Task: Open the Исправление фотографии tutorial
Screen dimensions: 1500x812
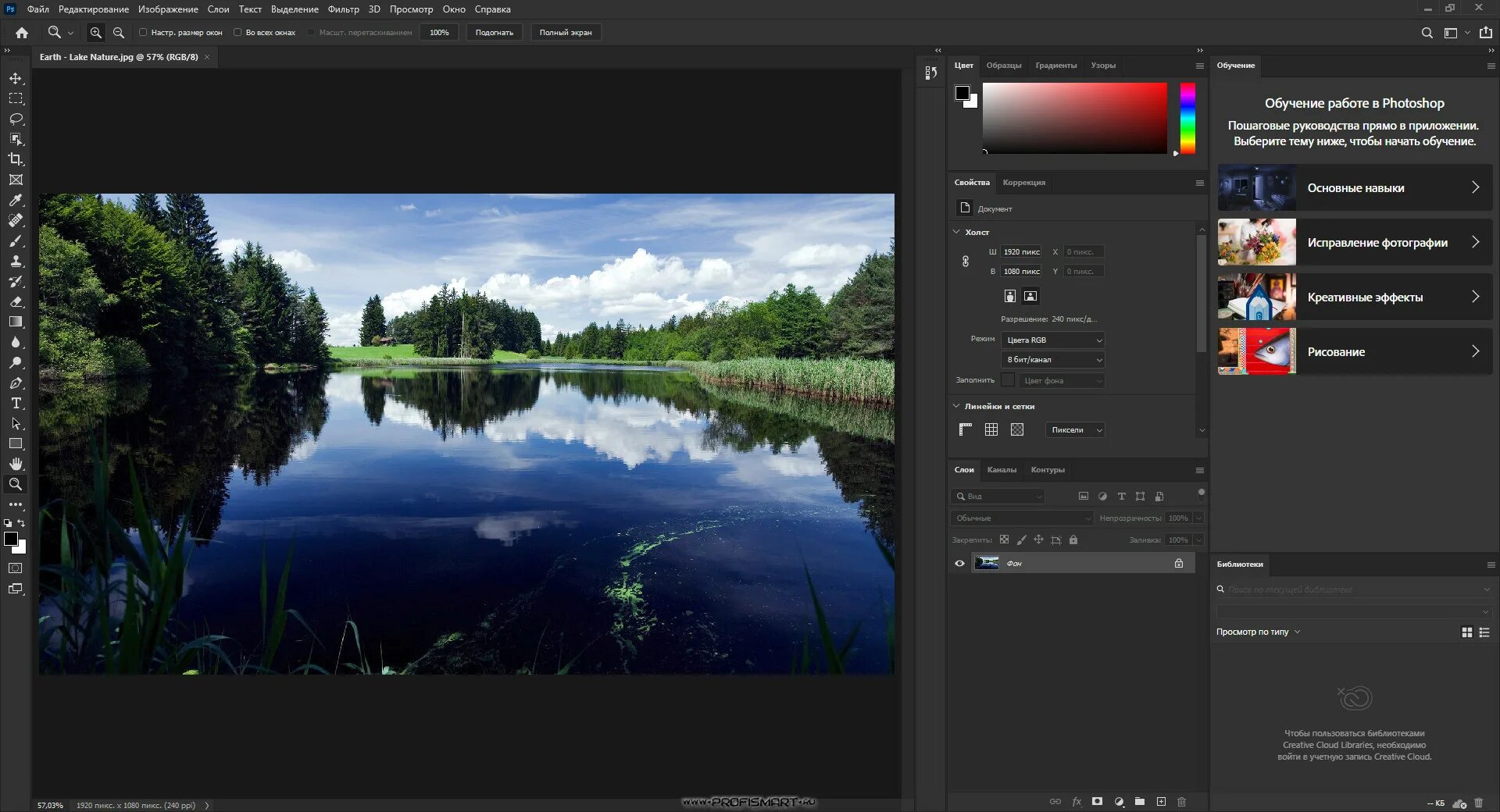Action: [1355, 242]
